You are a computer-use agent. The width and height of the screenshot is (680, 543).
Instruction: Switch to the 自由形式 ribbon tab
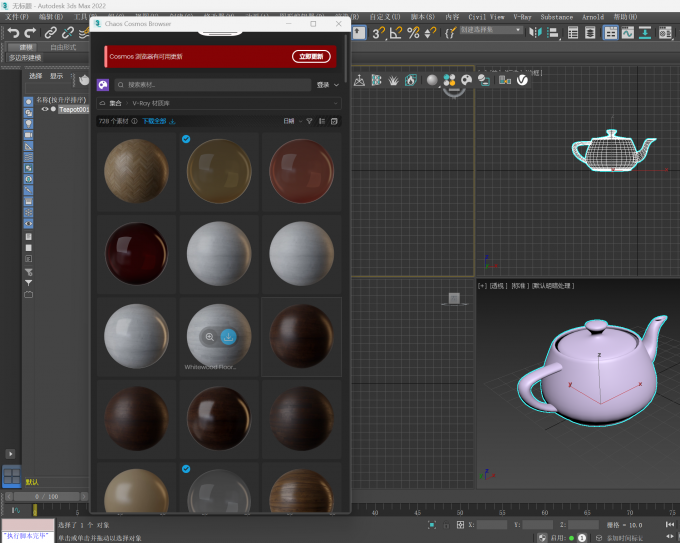(x=63, y=47)
